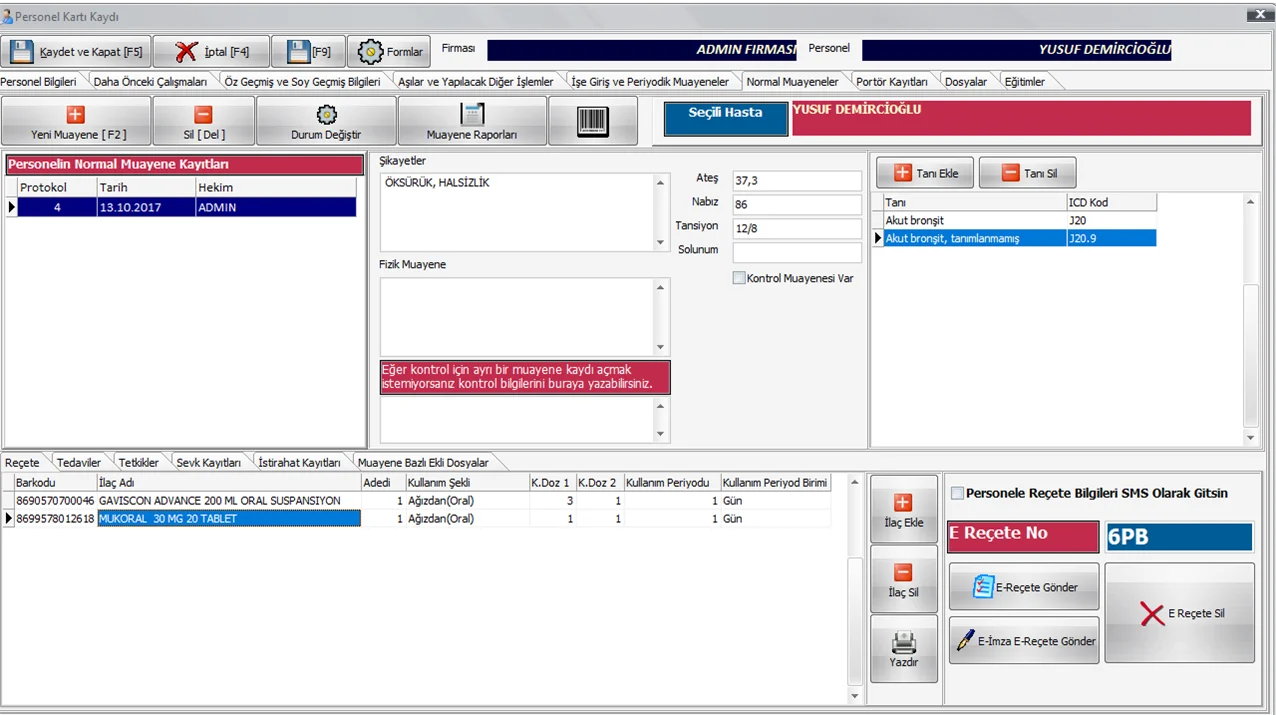The image size is (1276, 715).
Task: Switch to the Tetkikler tab
Action: [139, 463]
